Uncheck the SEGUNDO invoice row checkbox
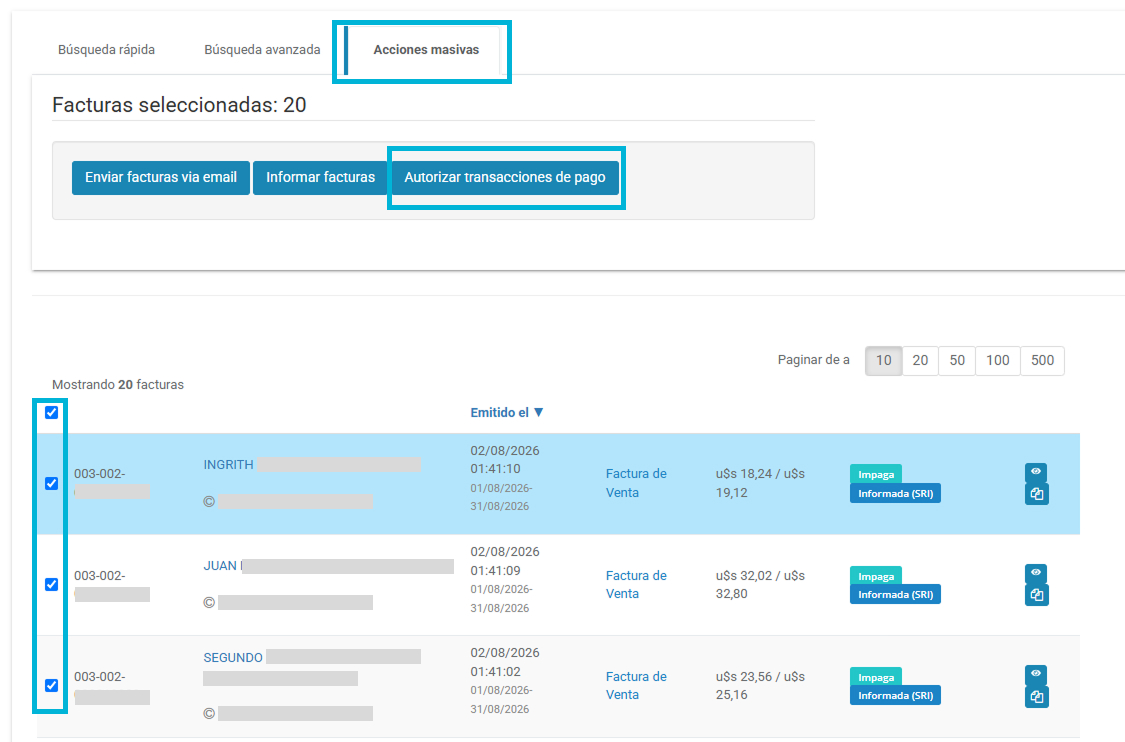1125x742 pixels. [52, 686]
